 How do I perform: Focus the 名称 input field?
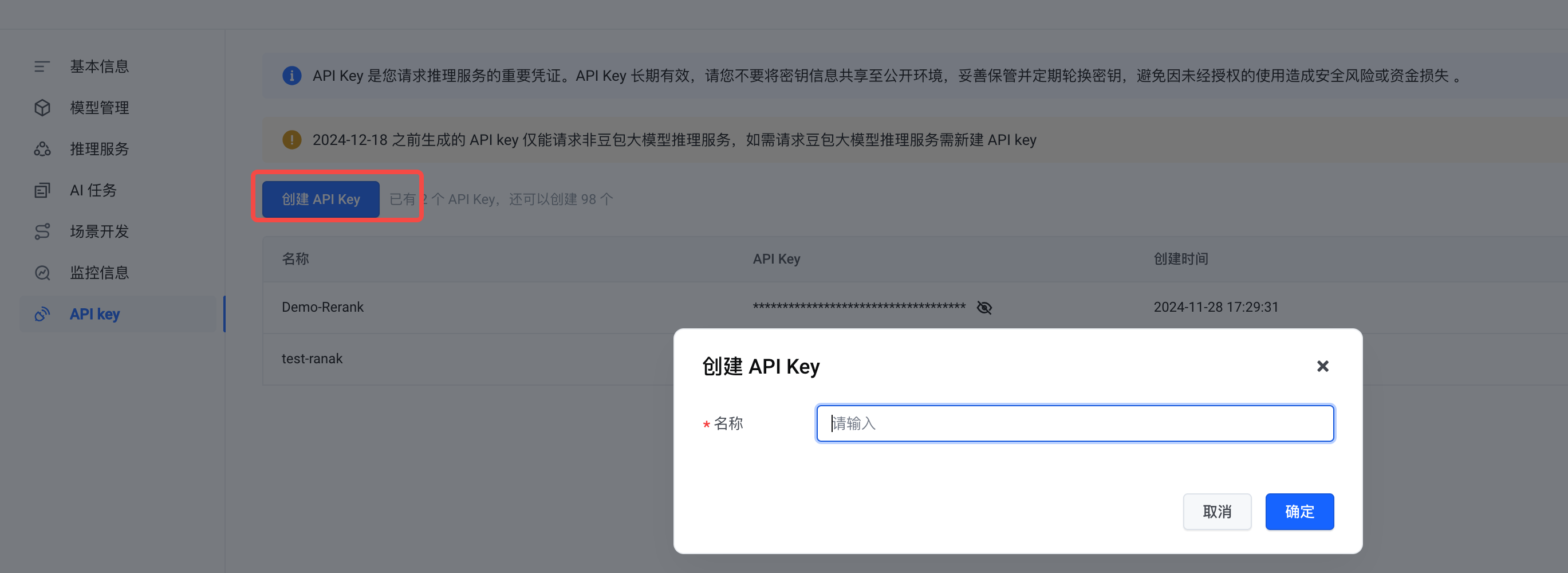[1074, 423]
